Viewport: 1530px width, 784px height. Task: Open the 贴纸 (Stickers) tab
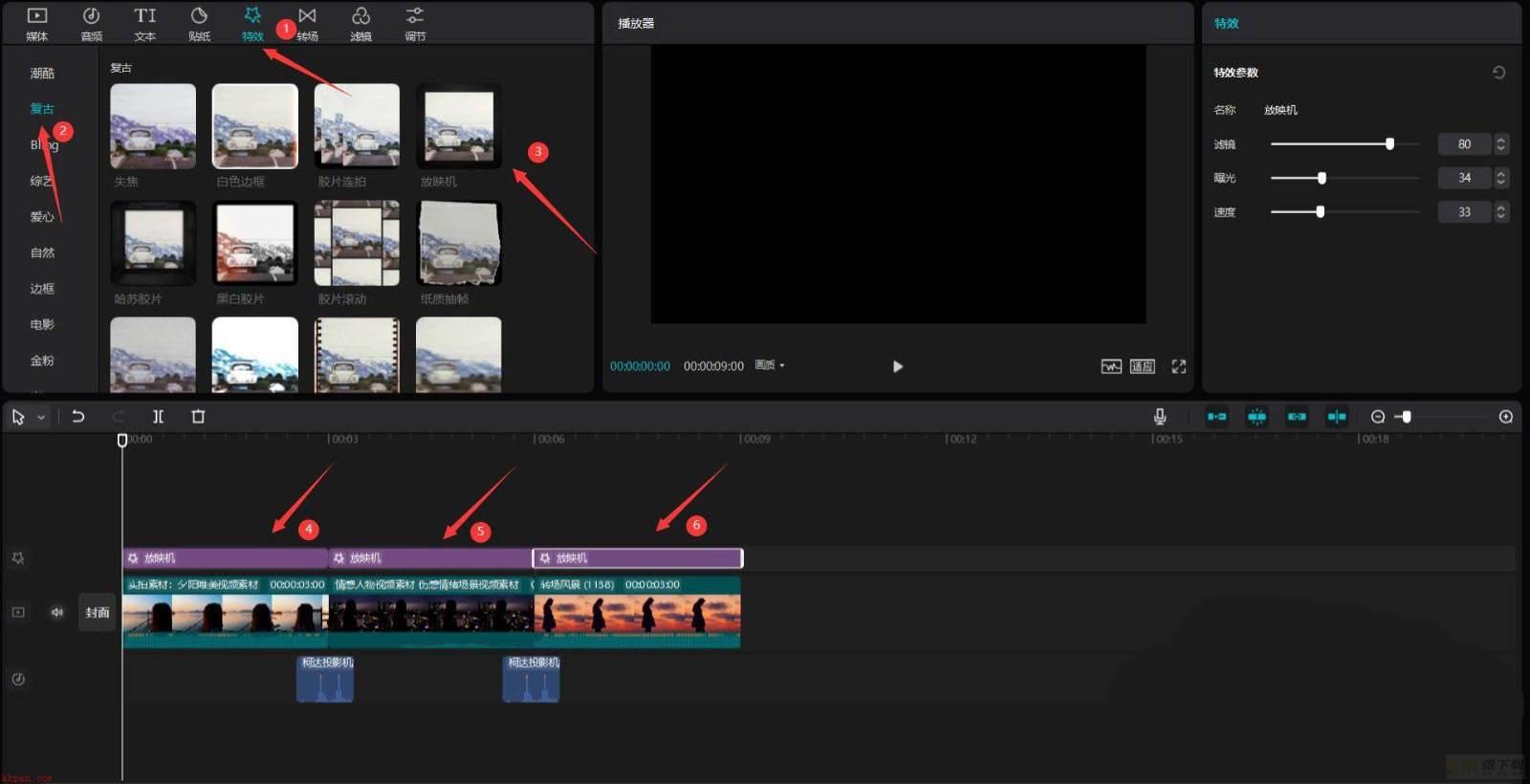pos(199,24)
